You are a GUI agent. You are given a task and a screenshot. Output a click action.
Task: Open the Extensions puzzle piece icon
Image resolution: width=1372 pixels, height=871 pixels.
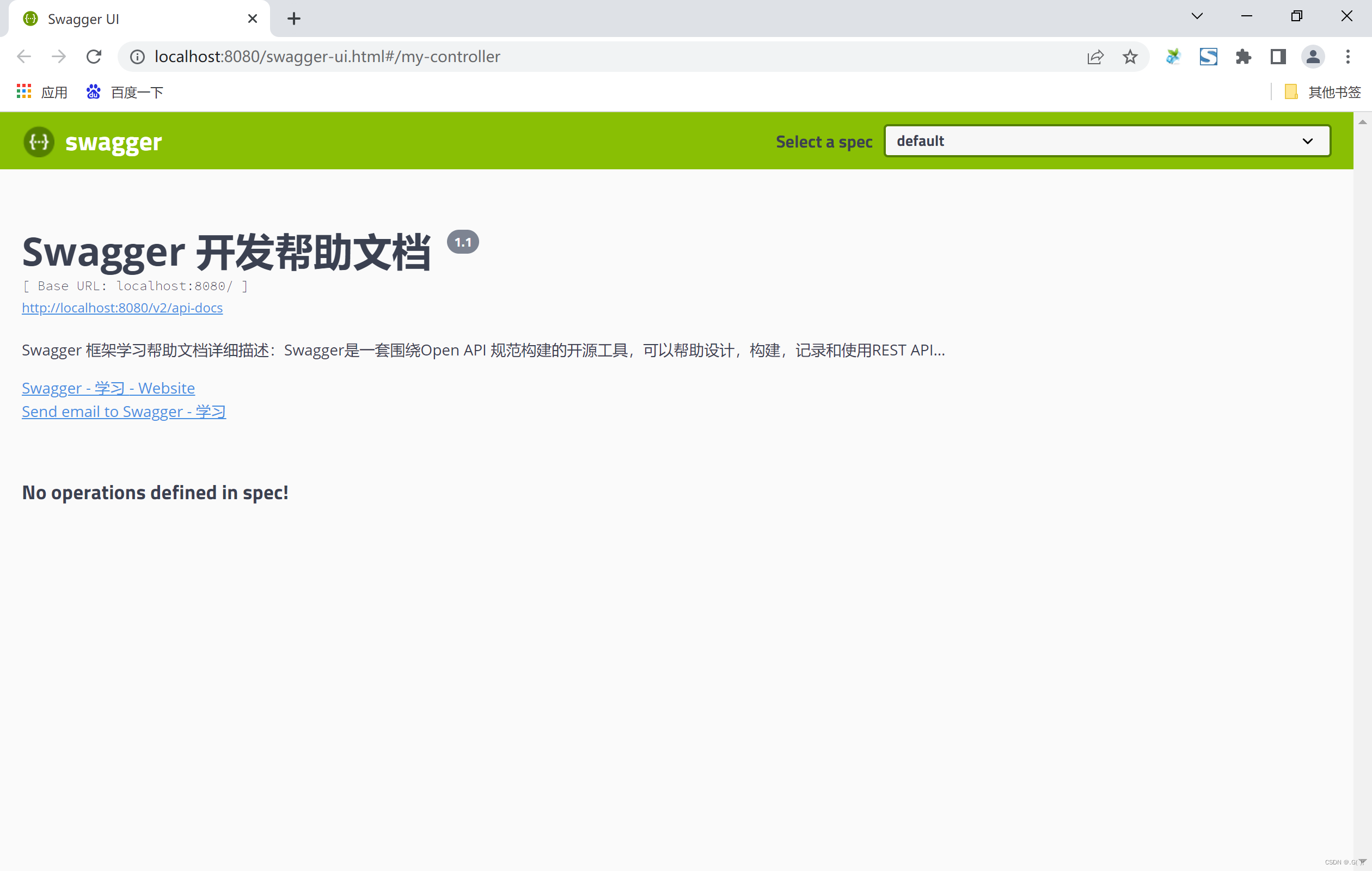point(1243,57)
